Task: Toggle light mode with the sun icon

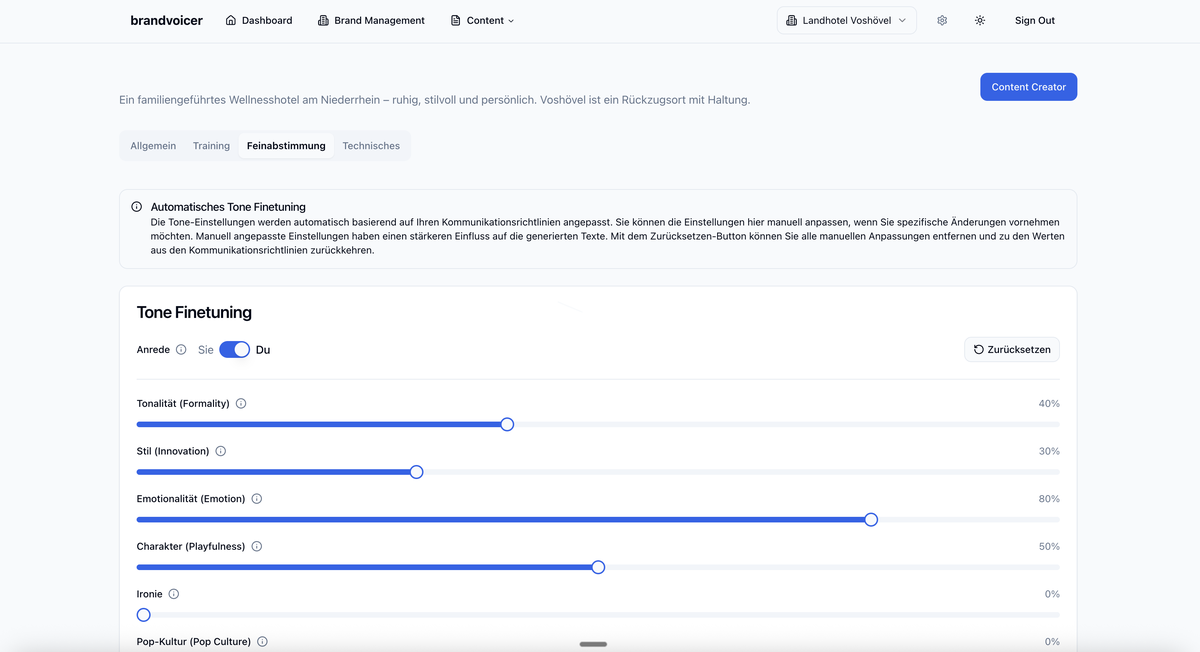Action: [980, 20]
